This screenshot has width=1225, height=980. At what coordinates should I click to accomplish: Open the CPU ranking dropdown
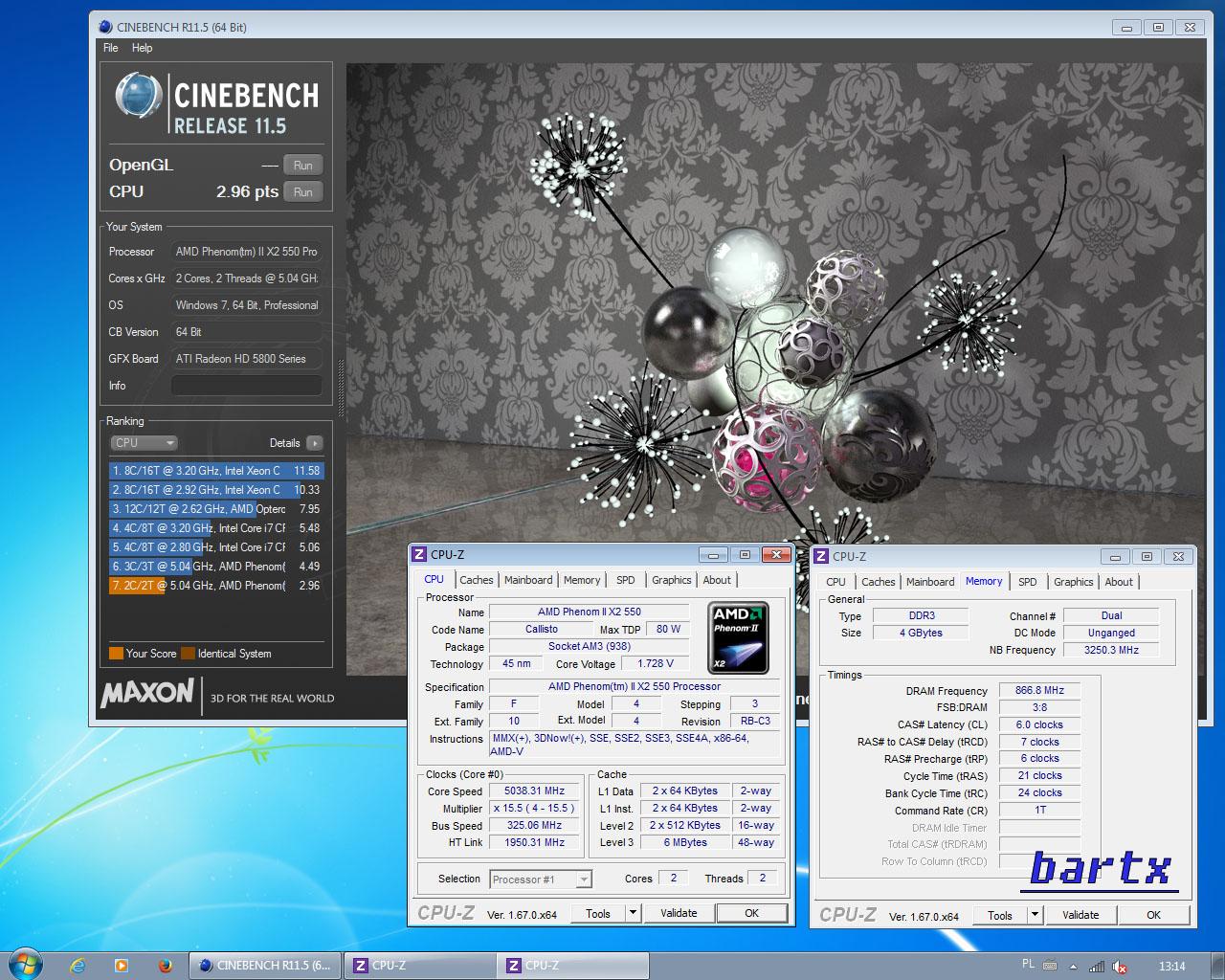pyautogui.click(x=145, y=443)
